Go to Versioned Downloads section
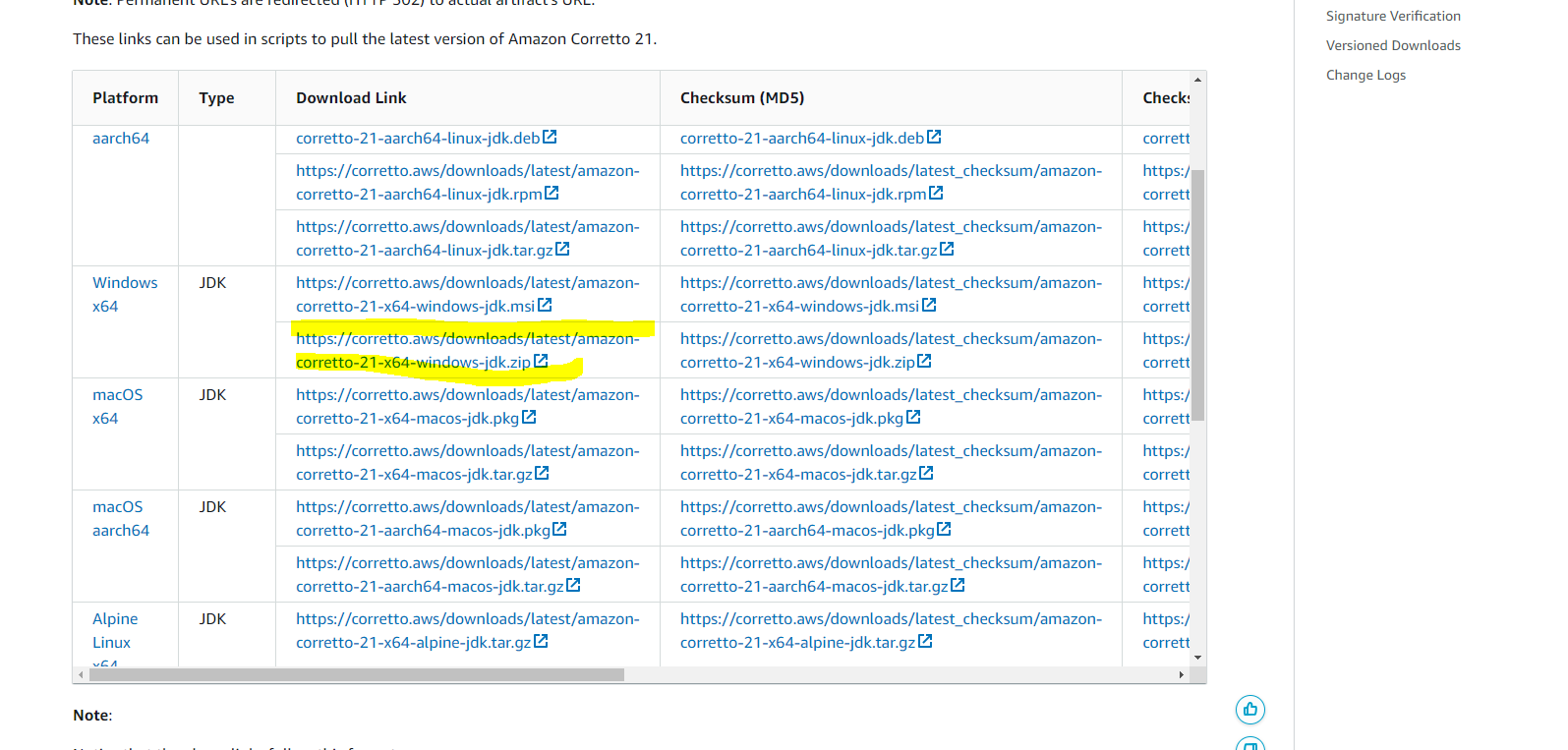The width and height of the screenshot is (1568, 750). [x=1393, y=45]
